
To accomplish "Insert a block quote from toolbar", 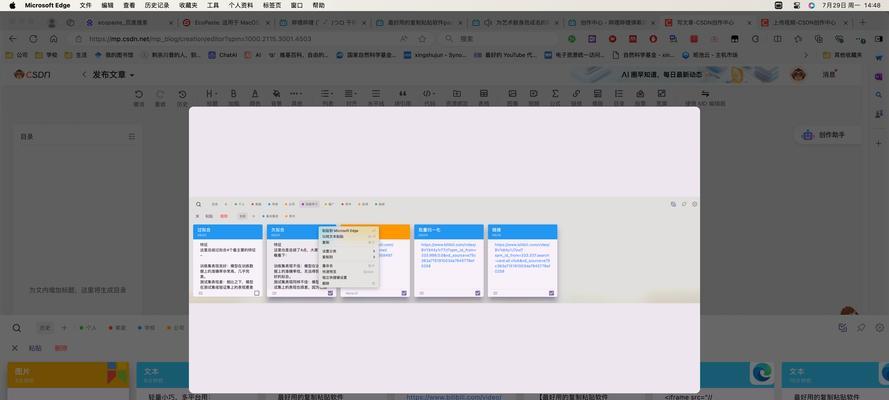I will click(403, 97).
